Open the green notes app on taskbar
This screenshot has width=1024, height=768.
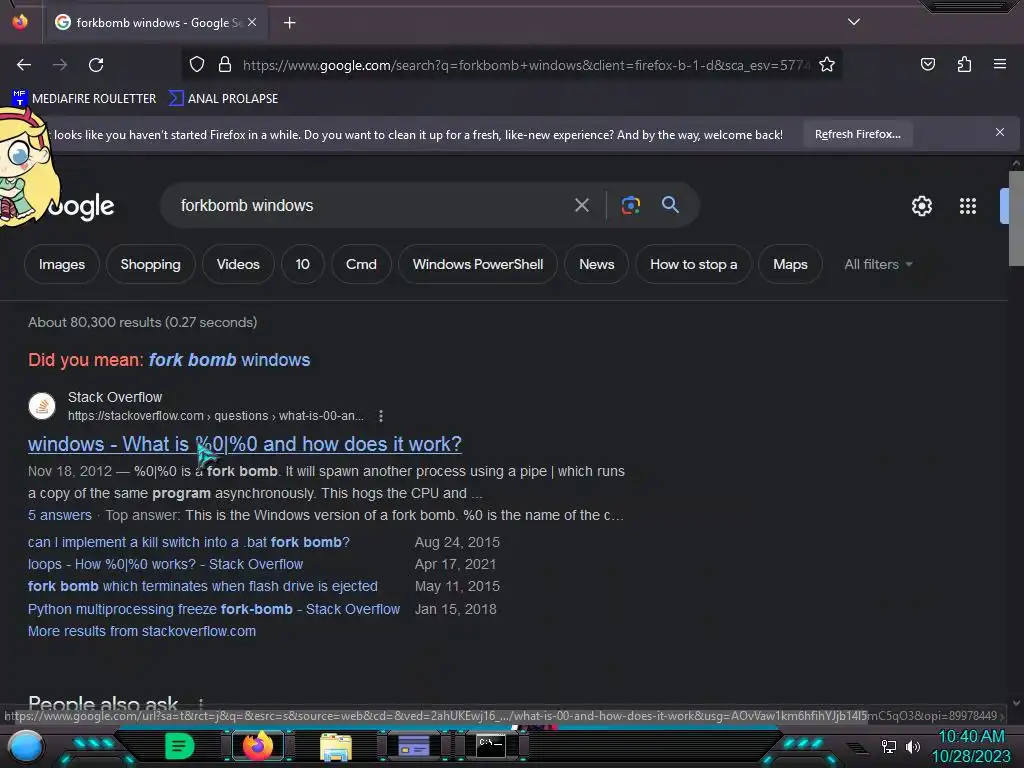pos(180,746)
